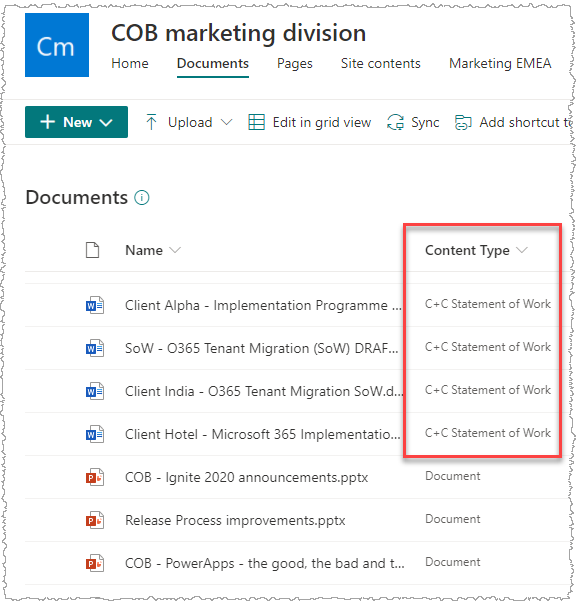The image size is (576, 605).
Task: Click the Name column header text
Action: coord(144,250)
